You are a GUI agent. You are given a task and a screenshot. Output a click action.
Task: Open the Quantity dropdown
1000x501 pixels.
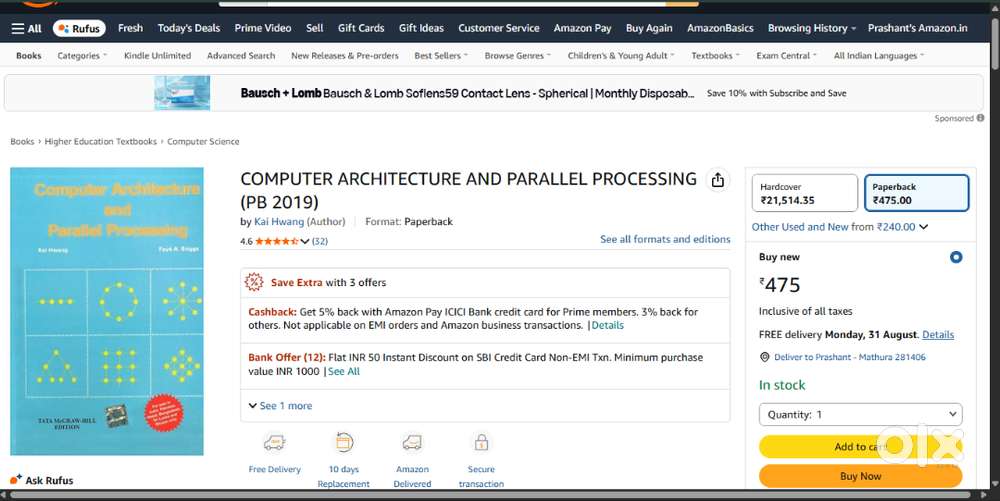pyautogui.click(x=860, y=414)
